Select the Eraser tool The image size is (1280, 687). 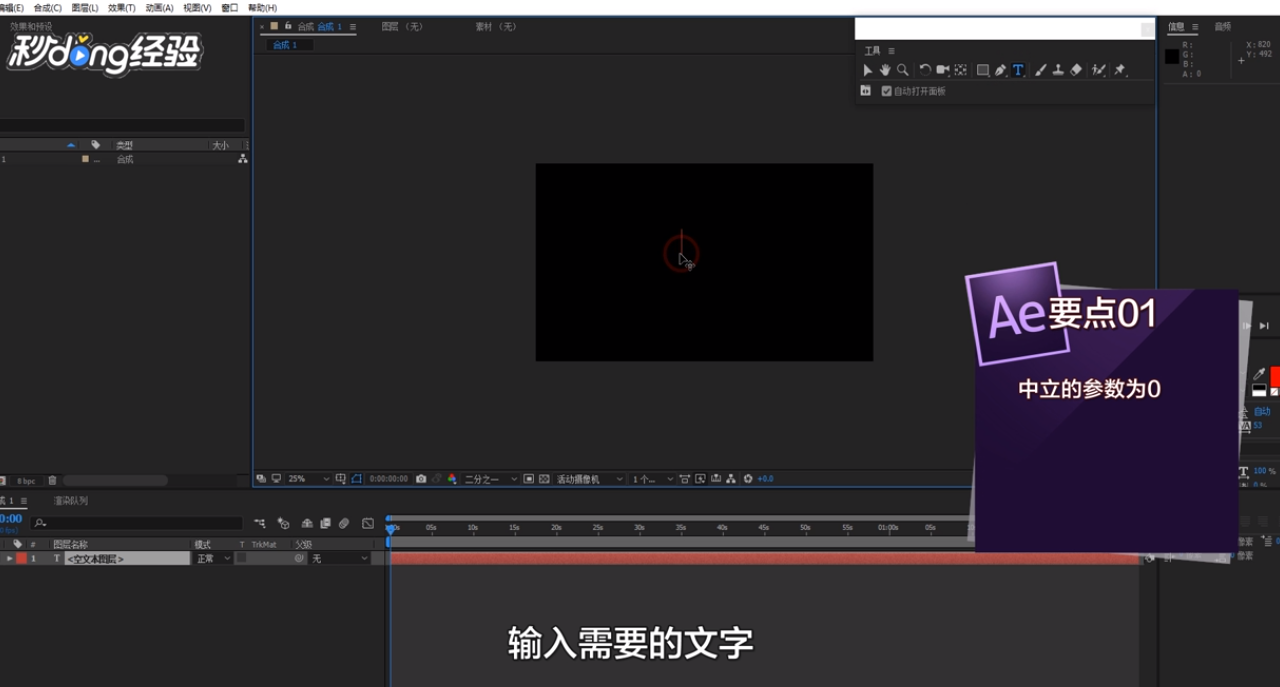click(x=1076, y=70)
